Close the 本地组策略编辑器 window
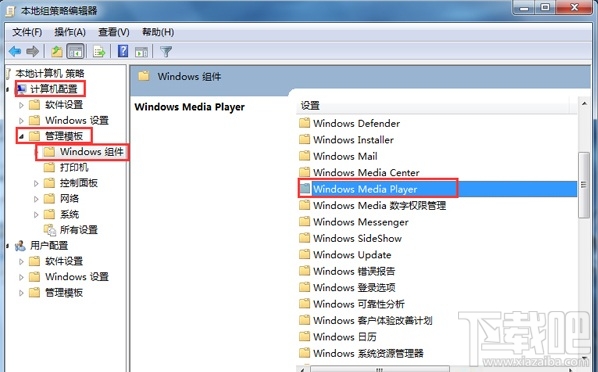This screenshot has height=372, width=598. coord(574,7)
